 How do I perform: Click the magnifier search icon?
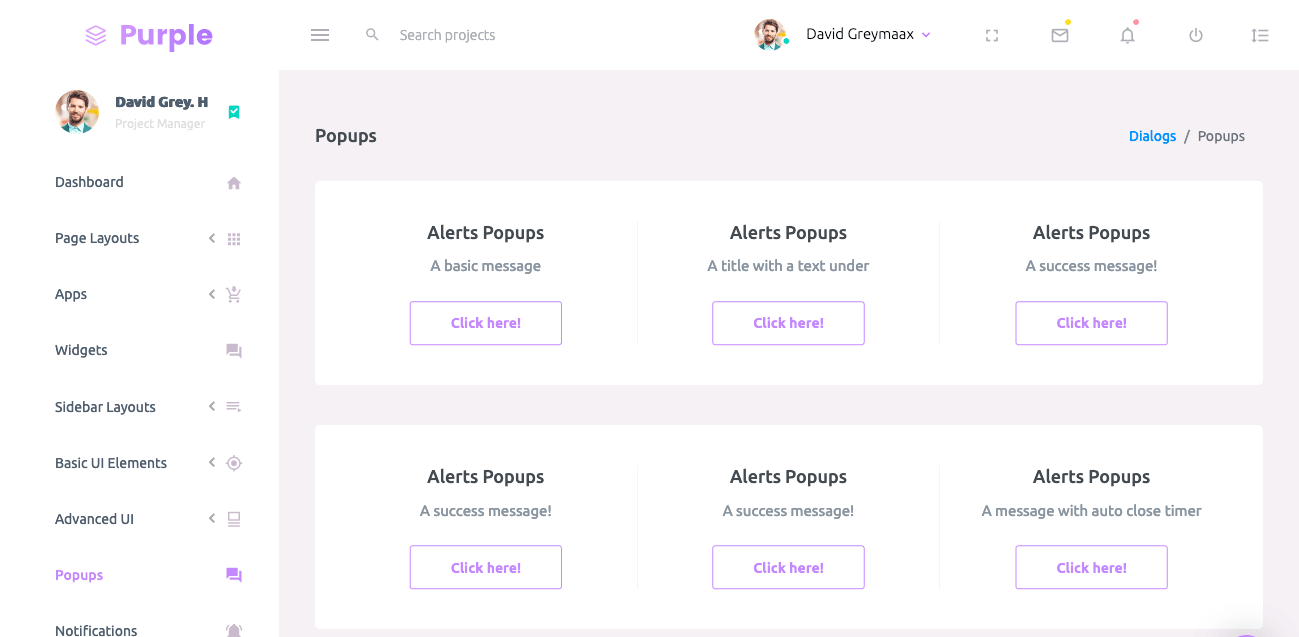pos(372,35)
